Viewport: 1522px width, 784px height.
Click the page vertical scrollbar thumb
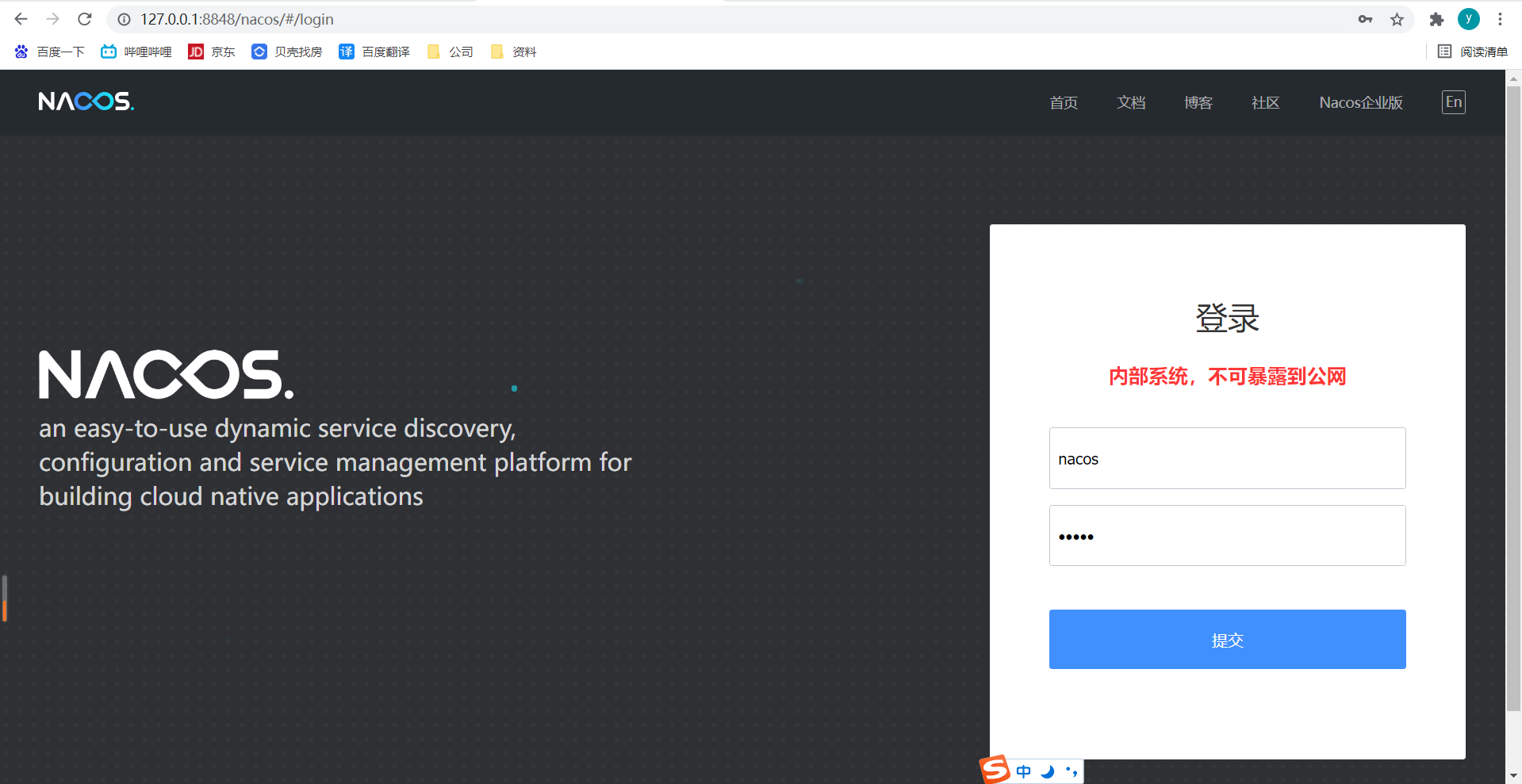pyautogui.click(x=1514, y=398)
